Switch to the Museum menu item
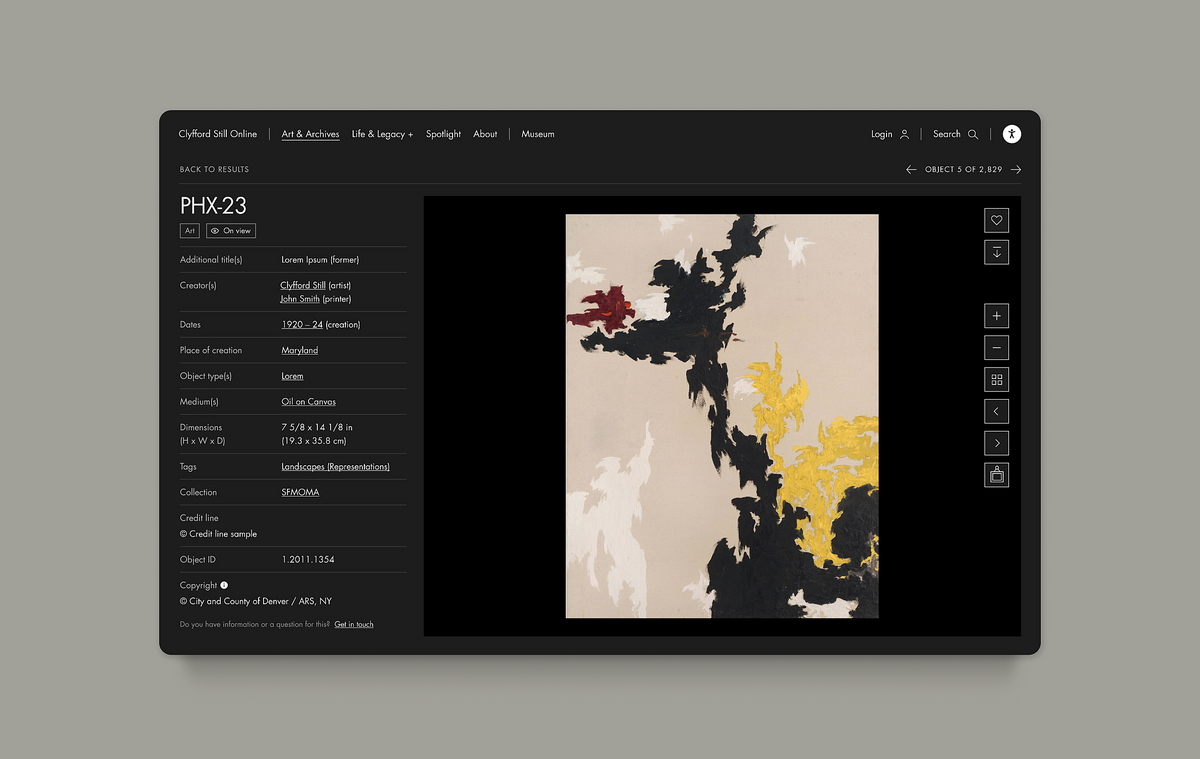The height and width of the screenshot is (759, 1200). tap(537, 133)
